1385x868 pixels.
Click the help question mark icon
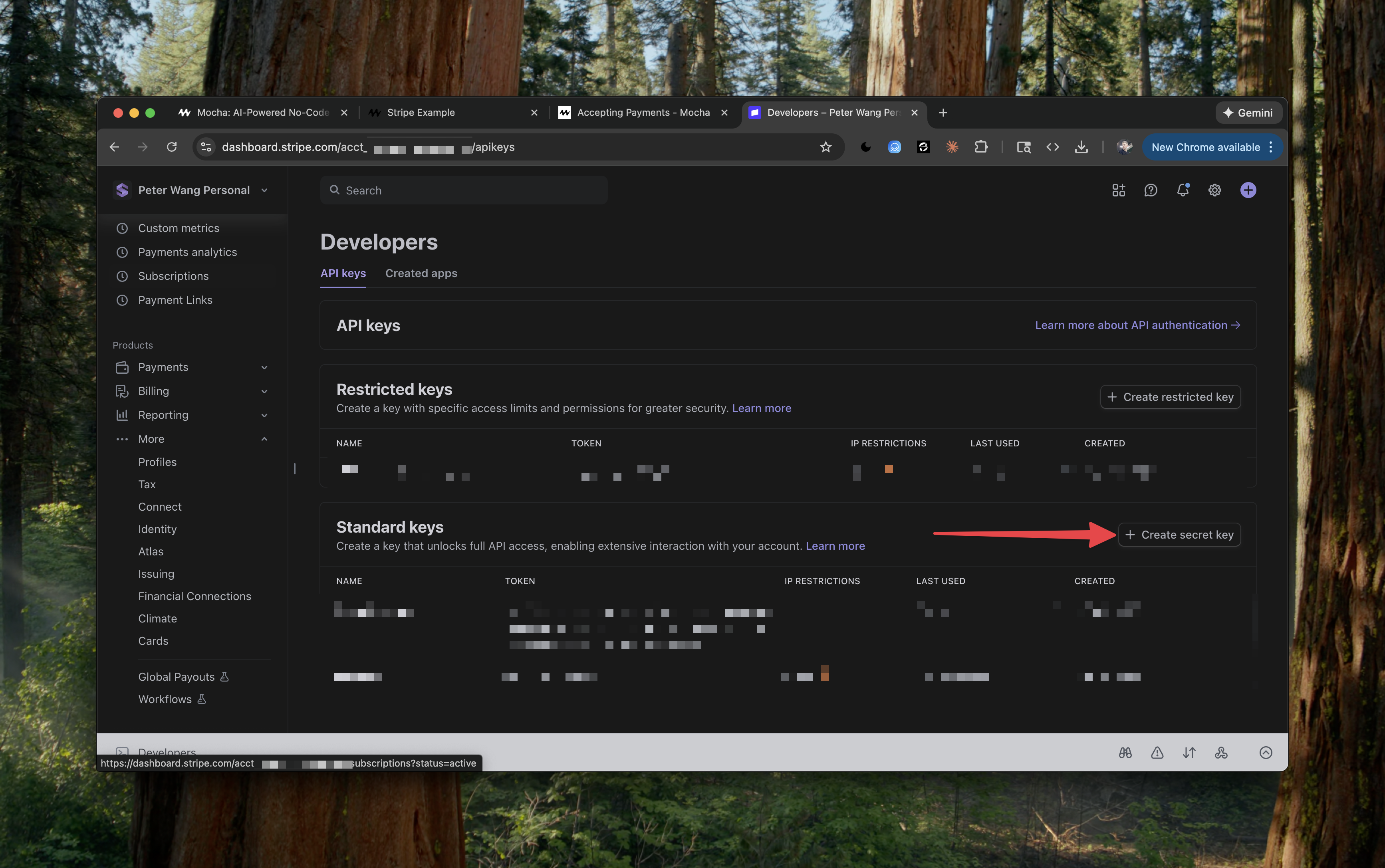[x=1150, y=190]
